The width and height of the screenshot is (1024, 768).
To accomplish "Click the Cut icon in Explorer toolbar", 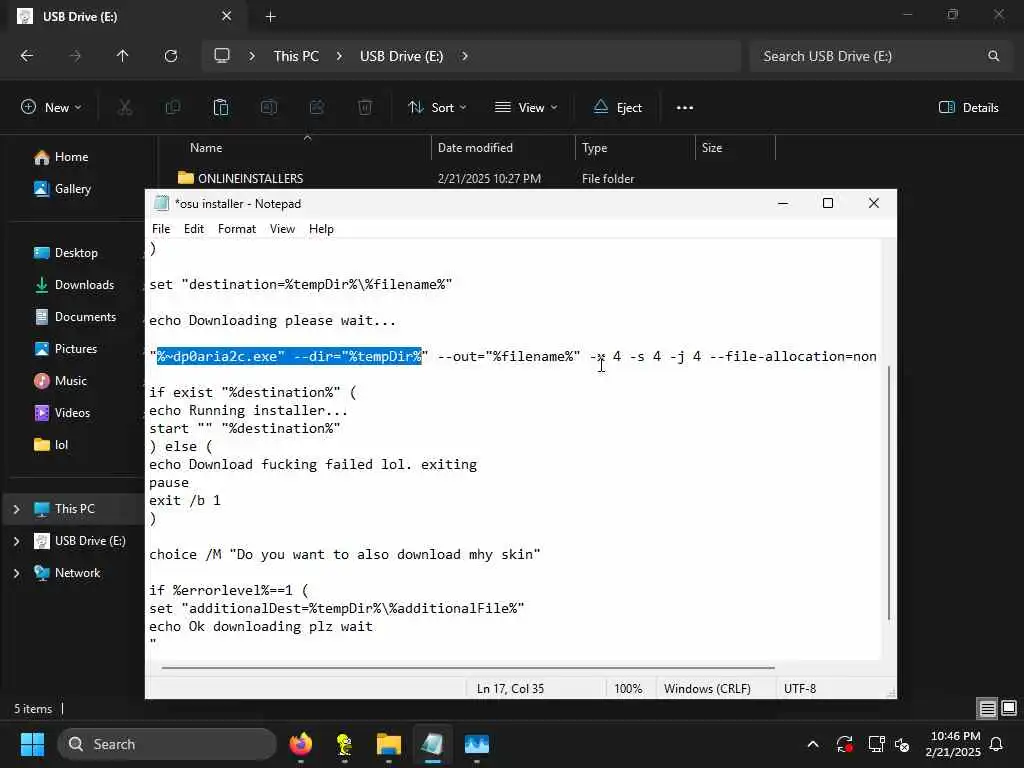I will coord(125,108).
